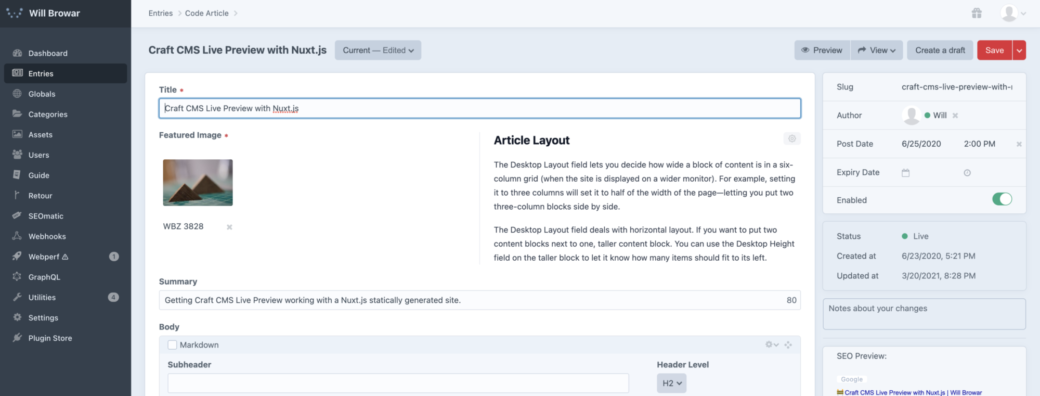The height and width of the screenshot is (396, 1040).
Task: Check the Markdown block checkbox
Action: coord(172,345)
